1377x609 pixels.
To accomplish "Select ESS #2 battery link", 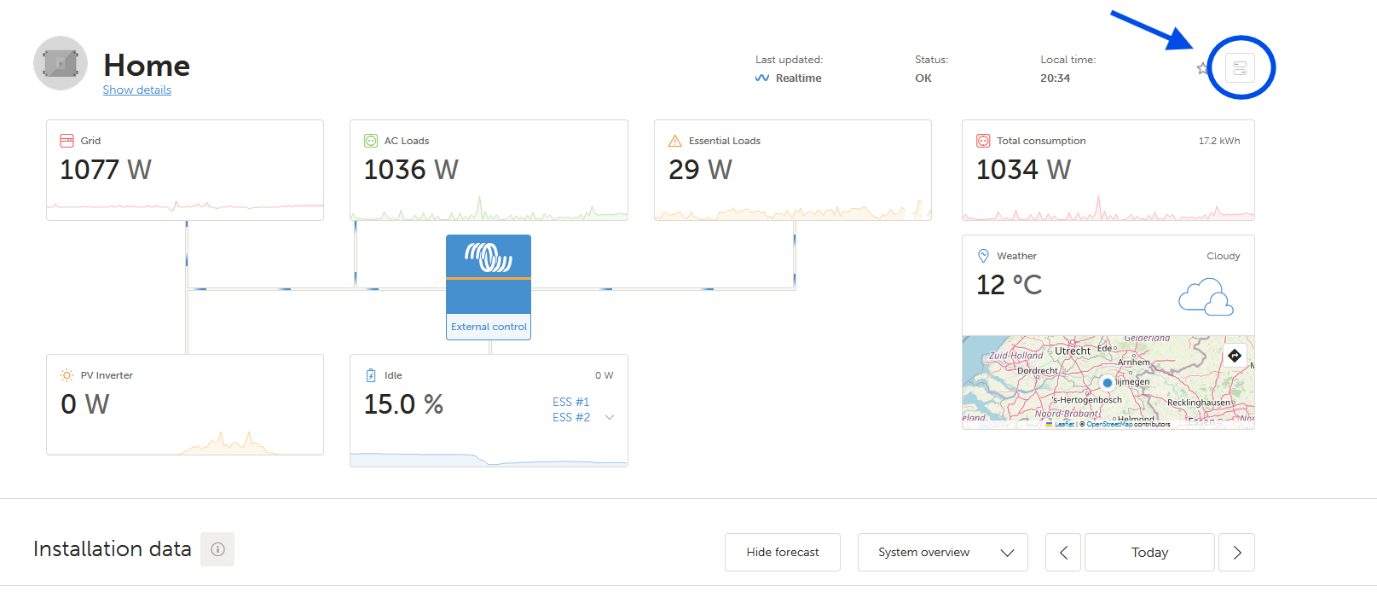I will 571,418.
